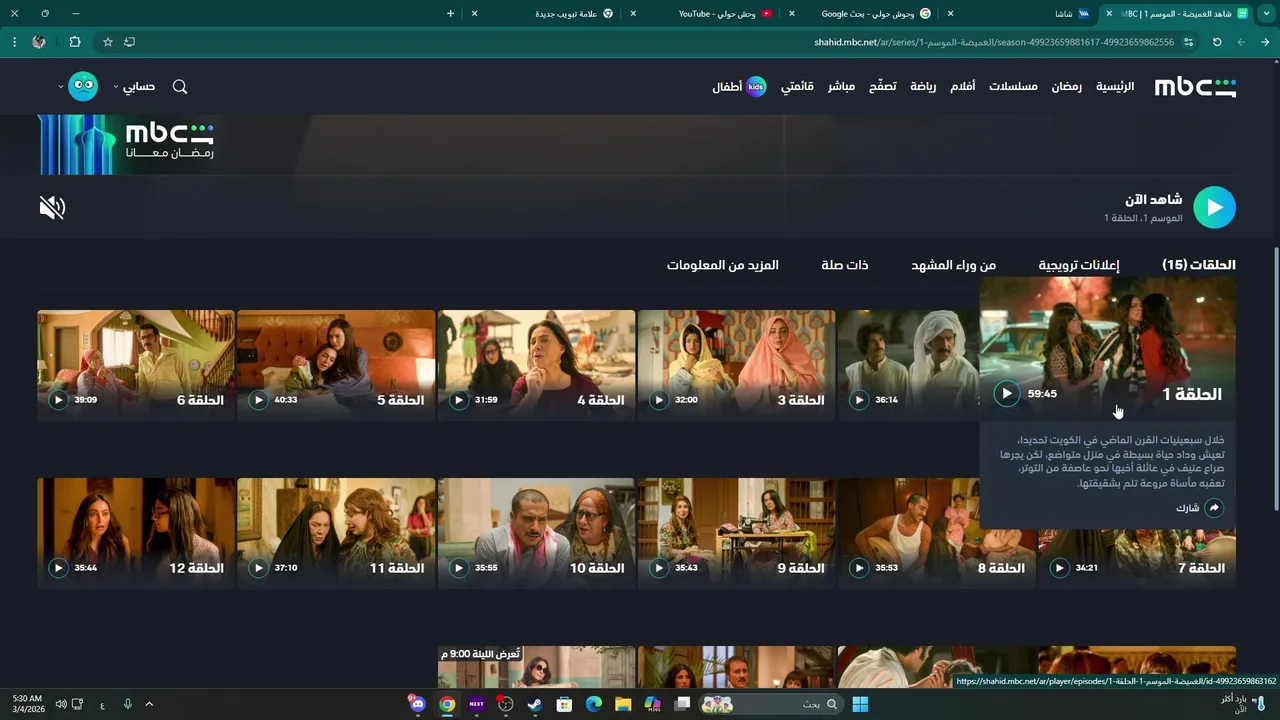
Task: Open a new browser tab with plus
Action: 451,13
